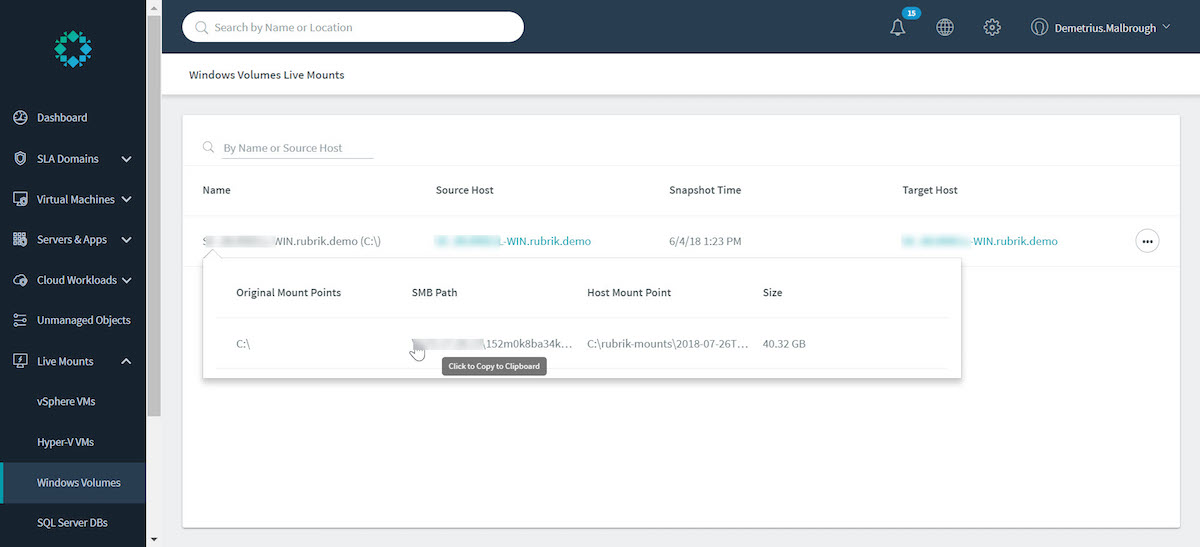Open notifications bell icon
1200x547 pixels.
pyautogui.click(x=898, y=28)
